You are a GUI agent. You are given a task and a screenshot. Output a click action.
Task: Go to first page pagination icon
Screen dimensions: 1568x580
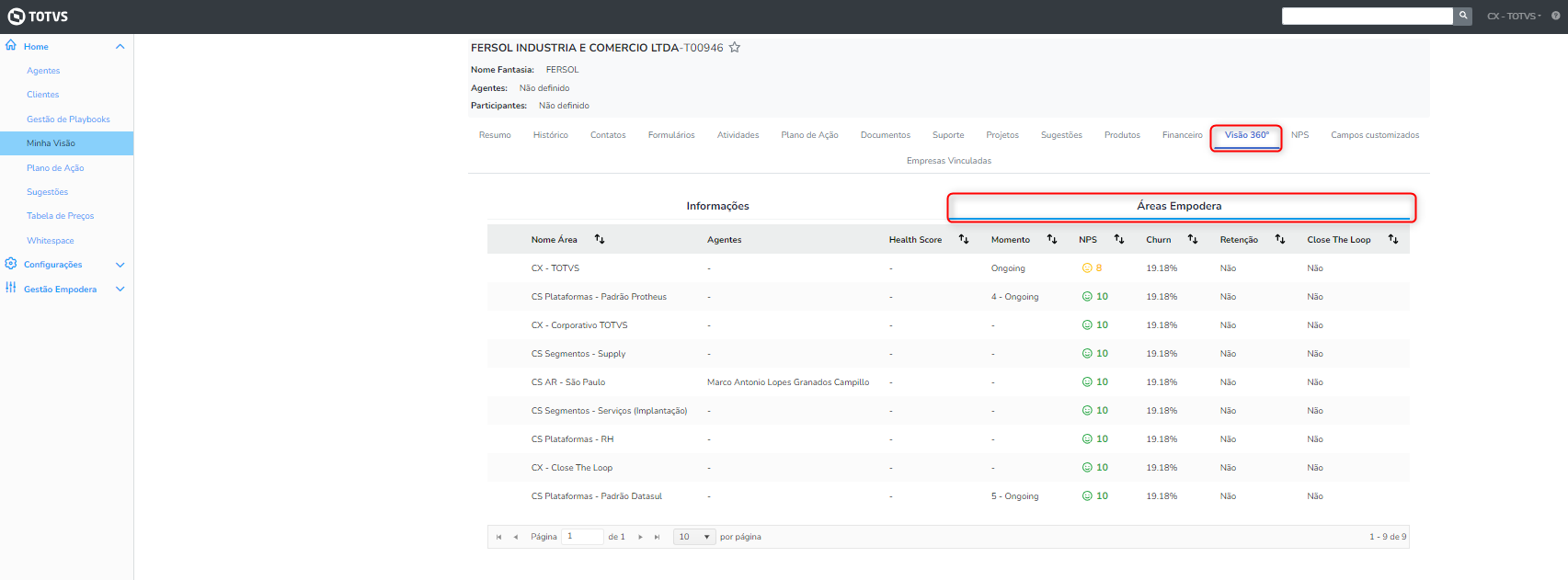[499, 537]
